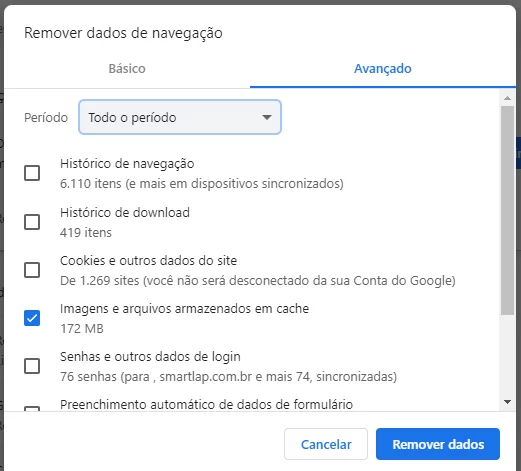The width and height of the screenshot is (521, 471).
Task: Toggle Preenchimento automático de dados checkbox
Action: tap(32, 409)
